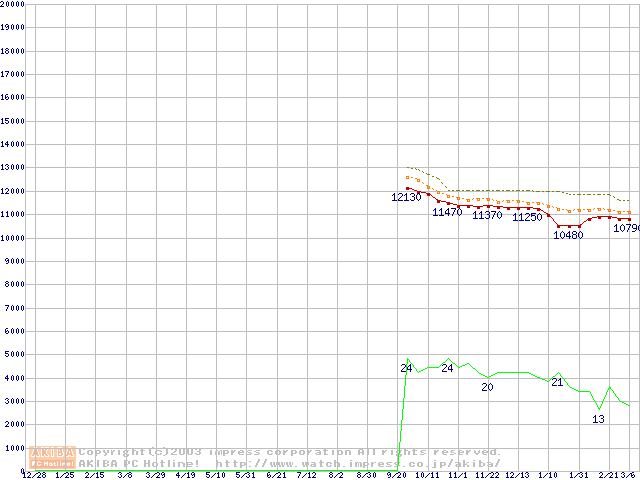Select the 10790 final price label
This screenshot has height=480, width=640.
point(626,228)
